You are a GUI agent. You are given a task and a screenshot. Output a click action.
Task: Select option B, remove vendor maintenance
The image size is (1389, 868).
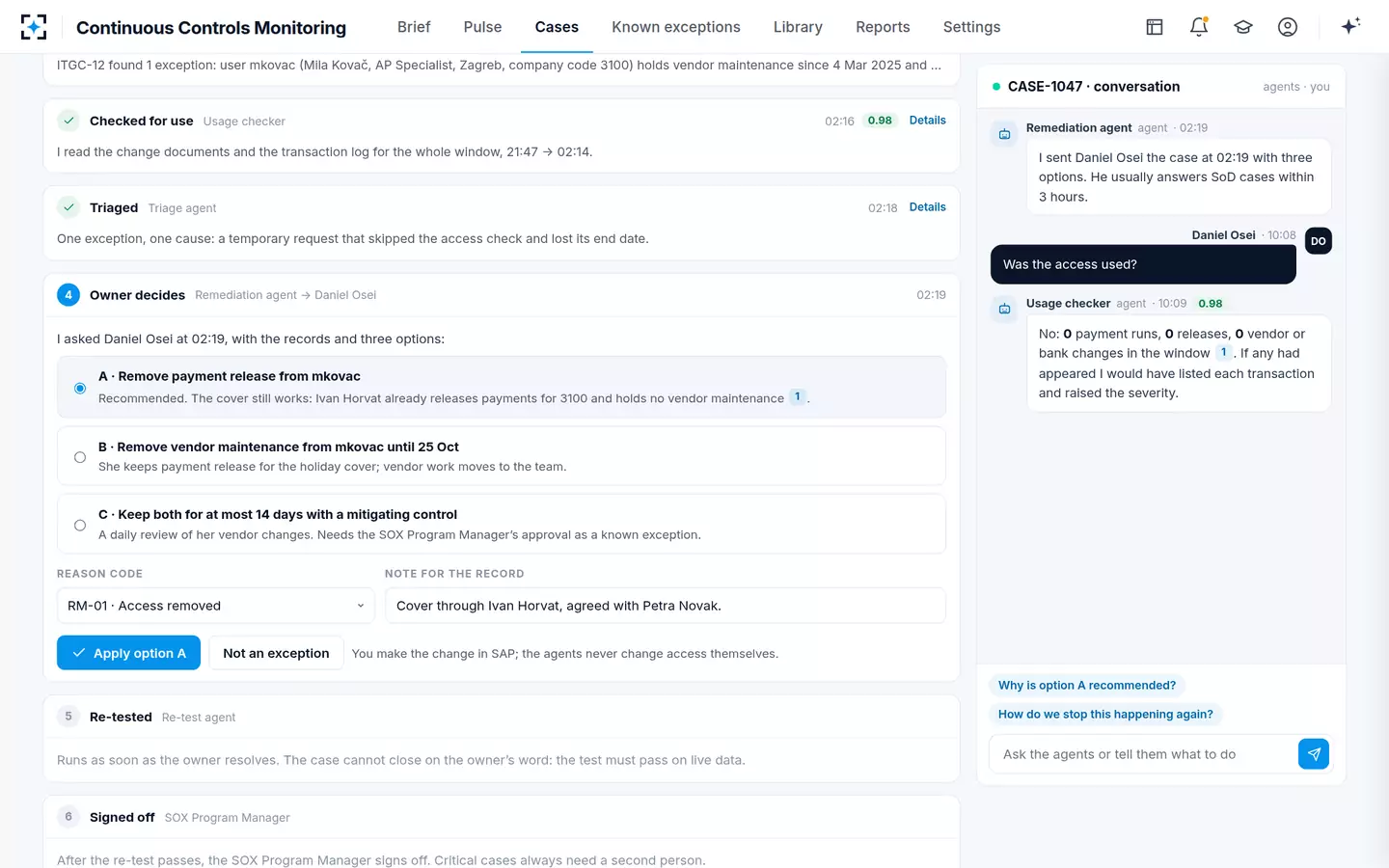coord(502,456)
